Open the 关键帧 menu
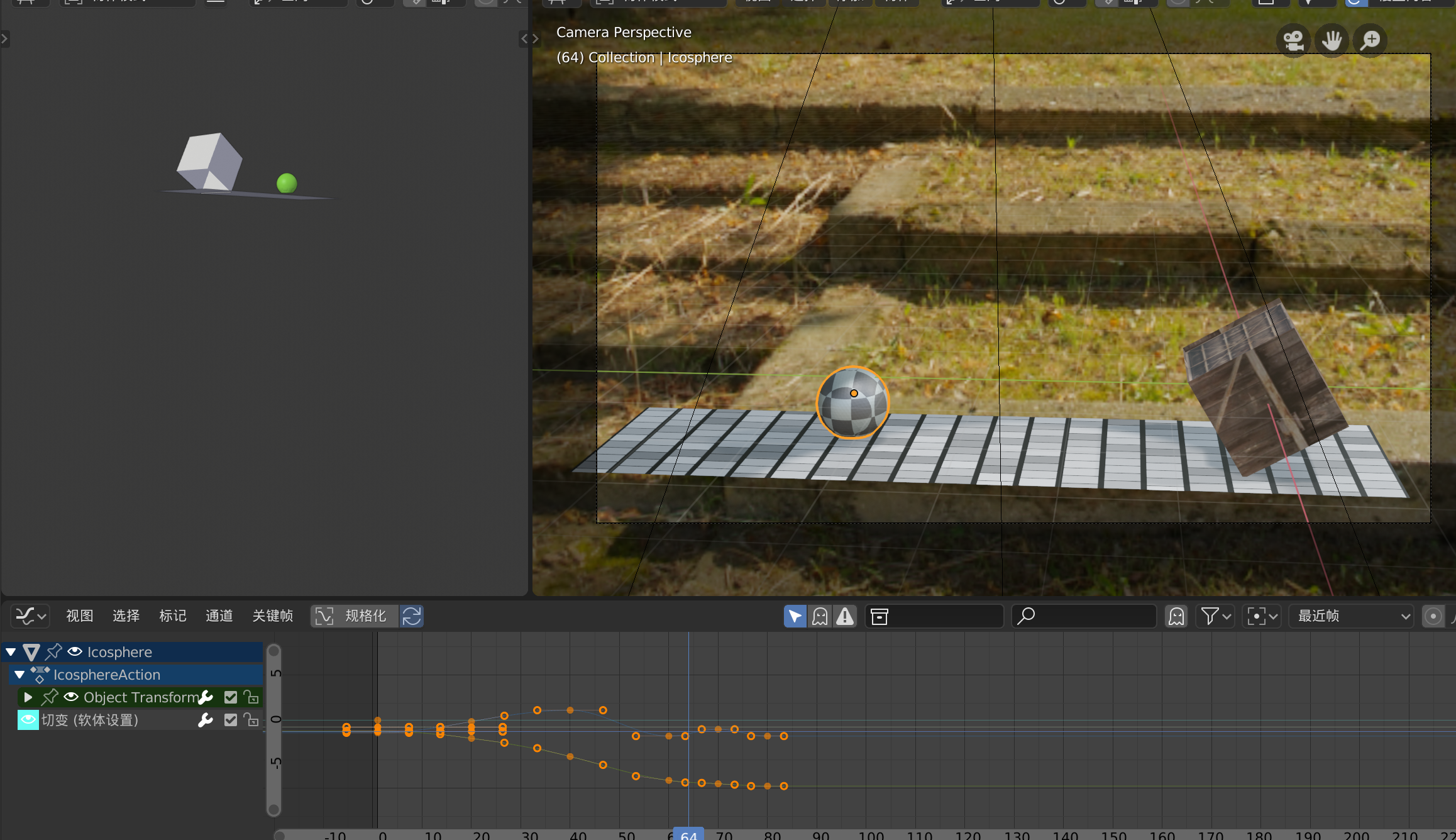Screen dimensions: 1456x840 tap(272, 616)
